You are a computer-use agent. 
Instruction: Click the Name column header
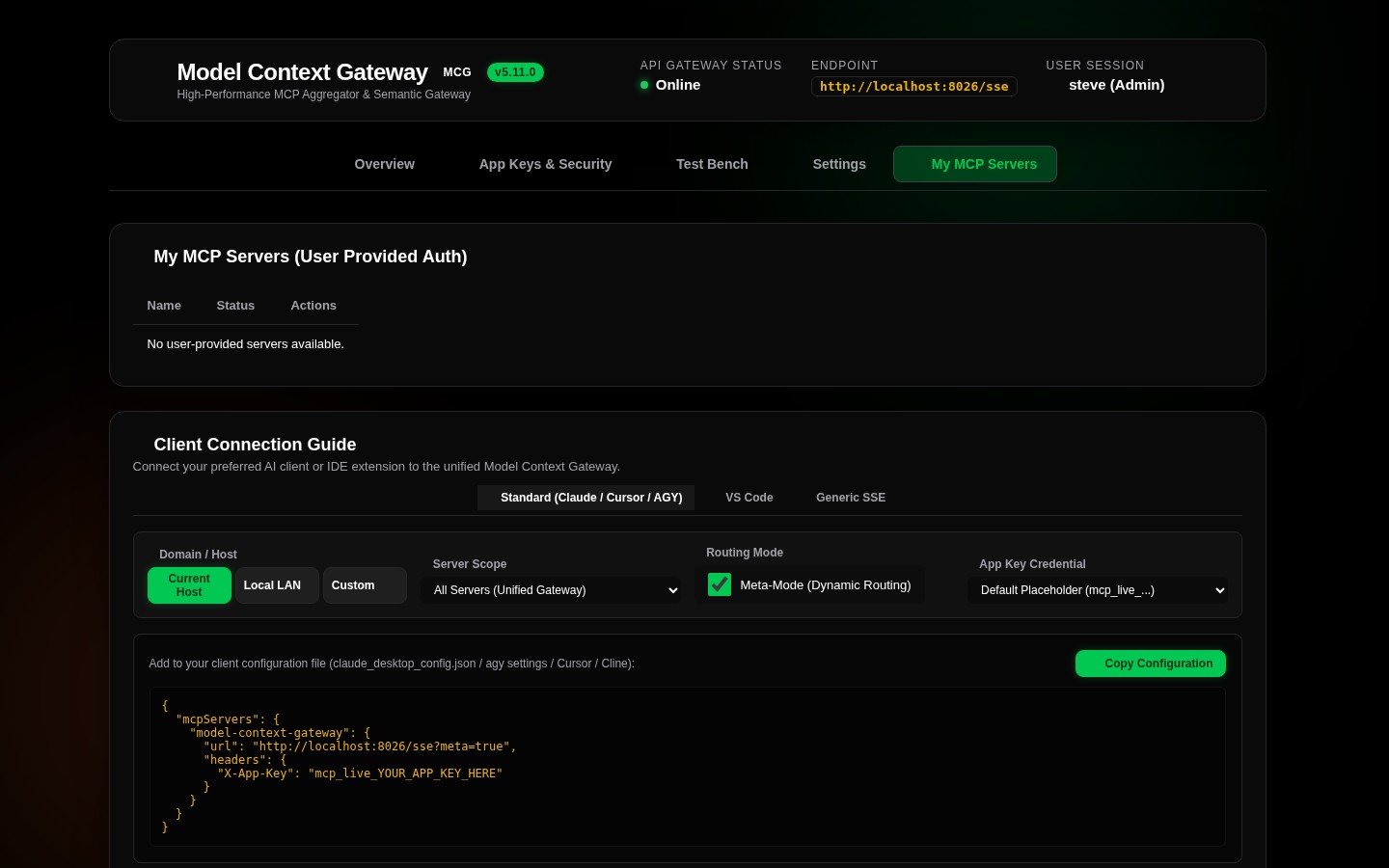click(164, 306)
